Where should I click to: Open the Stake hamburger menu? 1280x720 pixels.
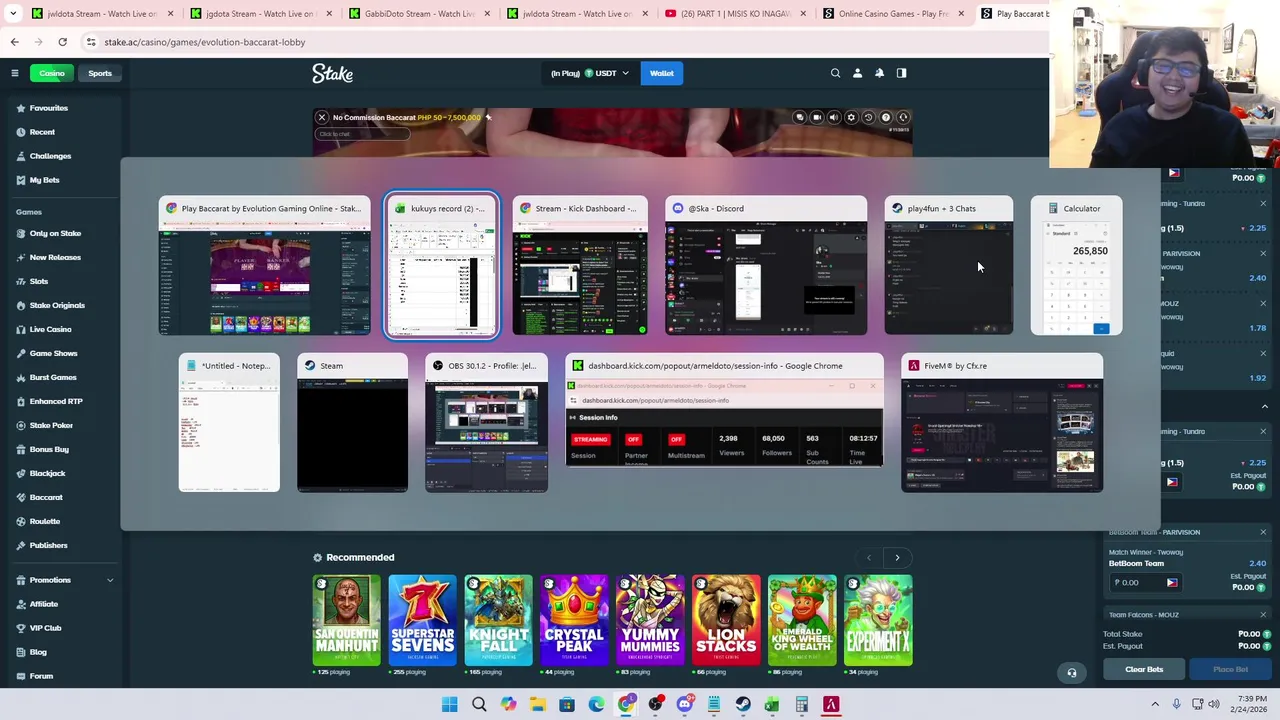click(15, 73)
